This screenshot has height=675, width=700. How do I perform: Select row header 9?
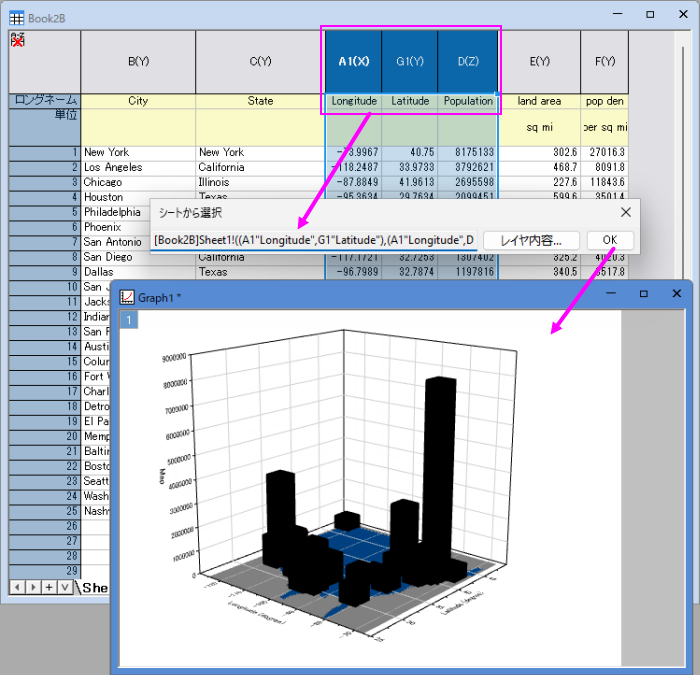point(45,272)
